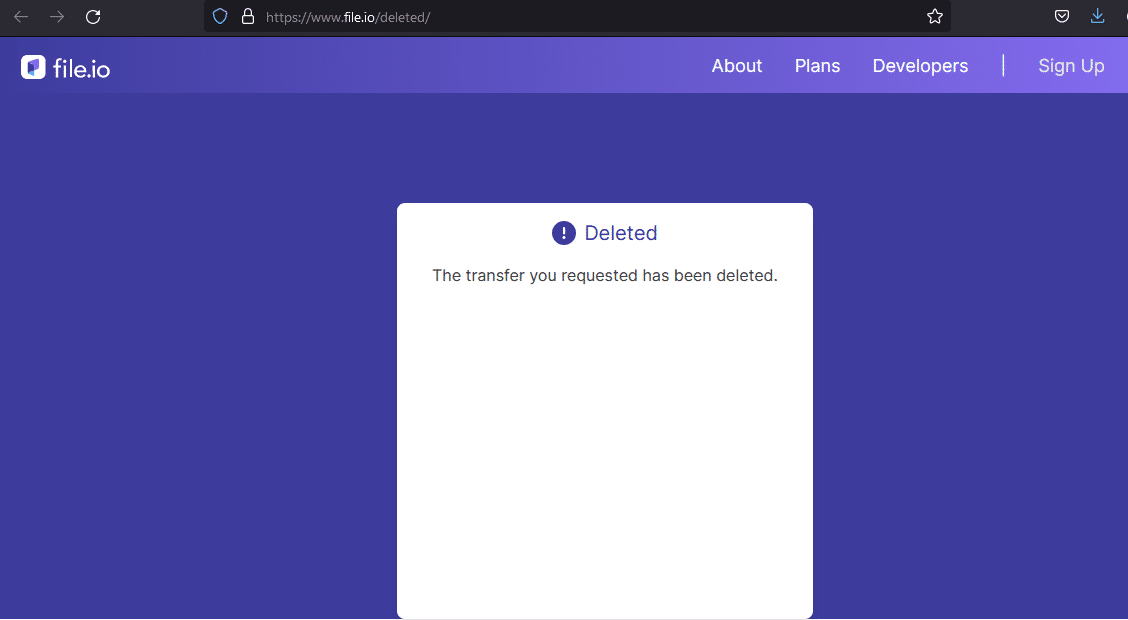
Task: Toggle the bookmark star for this page
Action: [934, 16]
